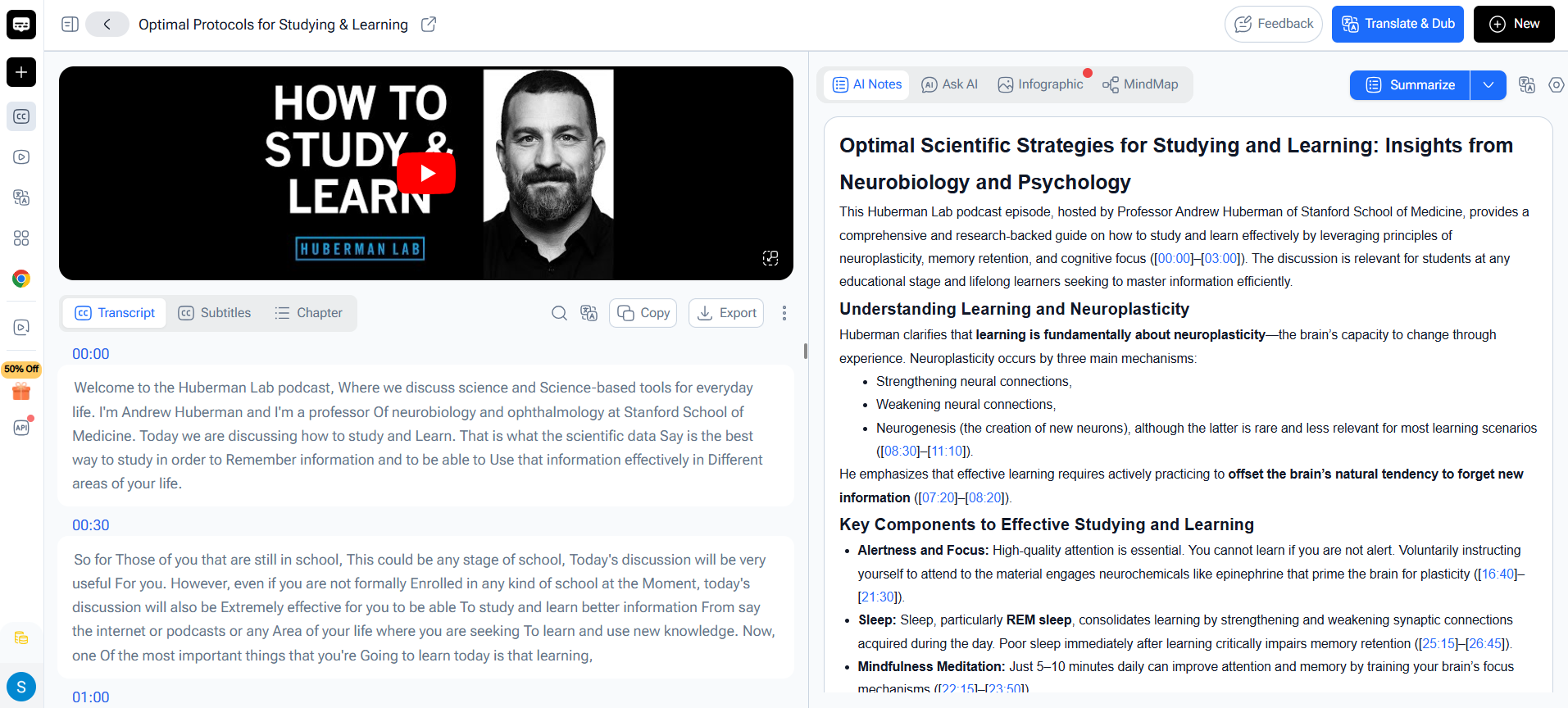
Task: Click the video title 'Optimal Protocols for Studying & Learning'
Action: pos(273,25)
